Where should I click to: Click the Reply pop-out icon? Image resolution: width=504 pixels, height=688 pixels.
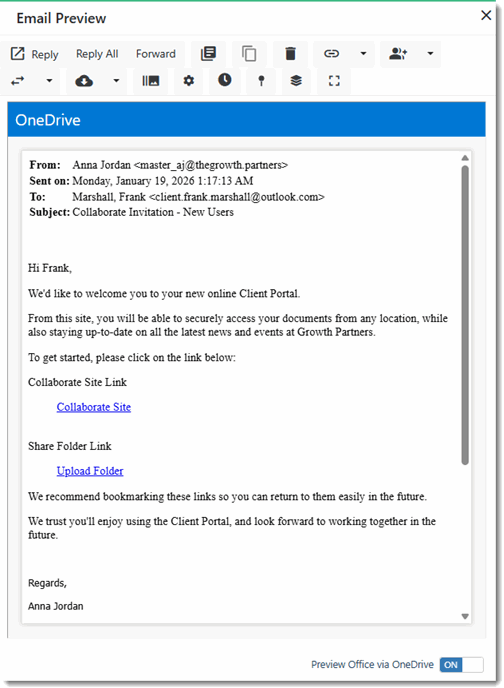coord(18,54)
